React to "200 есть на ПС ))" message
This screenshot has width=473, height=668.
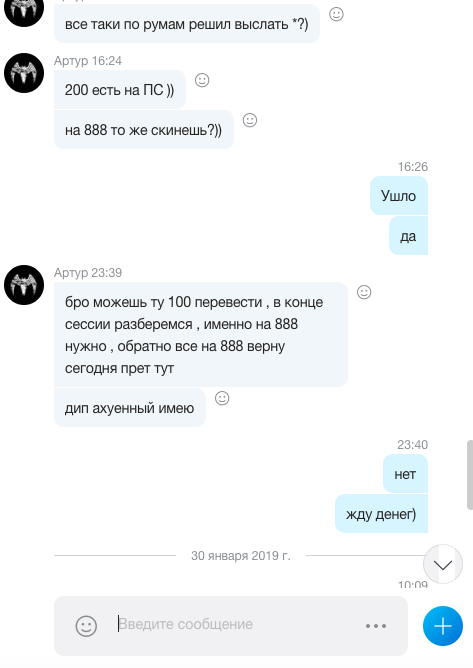click(202, 80)
